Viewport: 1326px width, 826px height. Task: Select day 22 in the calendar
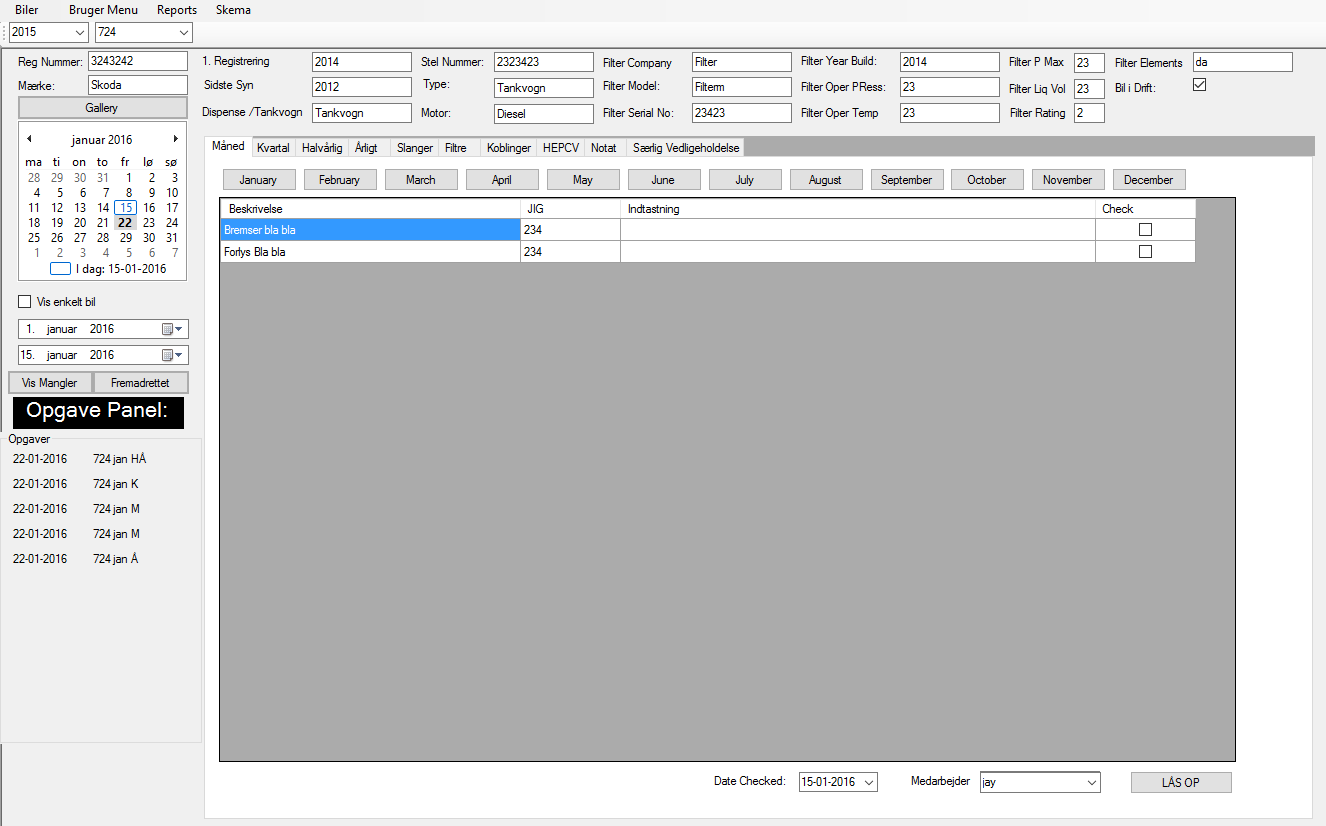(125, 223)
